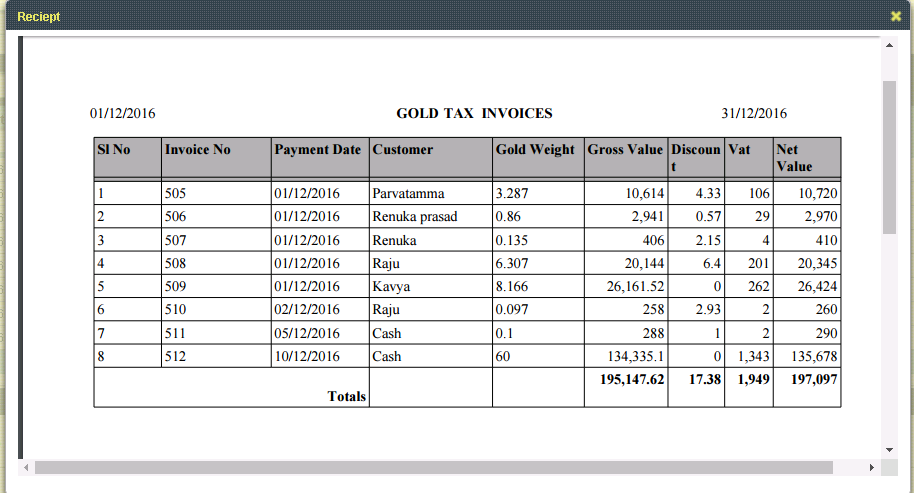This screenshot has width=914, height=493.
Task: Select the Renuka prasad customer cell
Action: coord(415,216)
